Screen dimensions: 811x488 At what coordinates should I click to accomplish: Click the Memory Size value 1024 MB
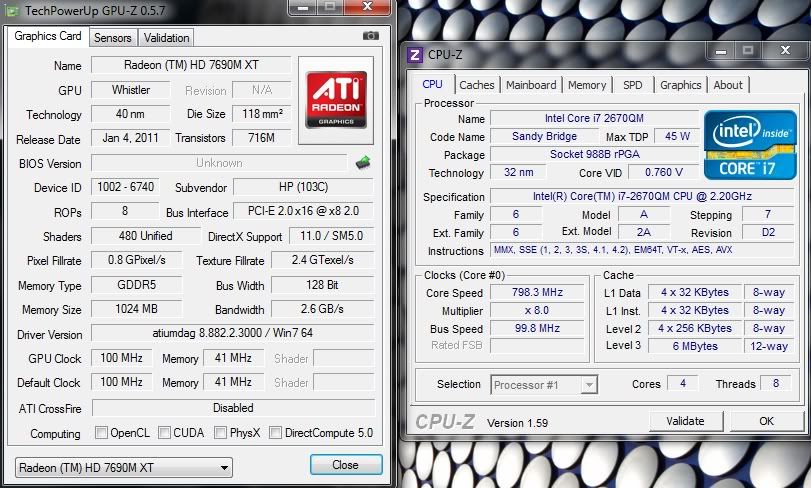(x=137, y=309)
